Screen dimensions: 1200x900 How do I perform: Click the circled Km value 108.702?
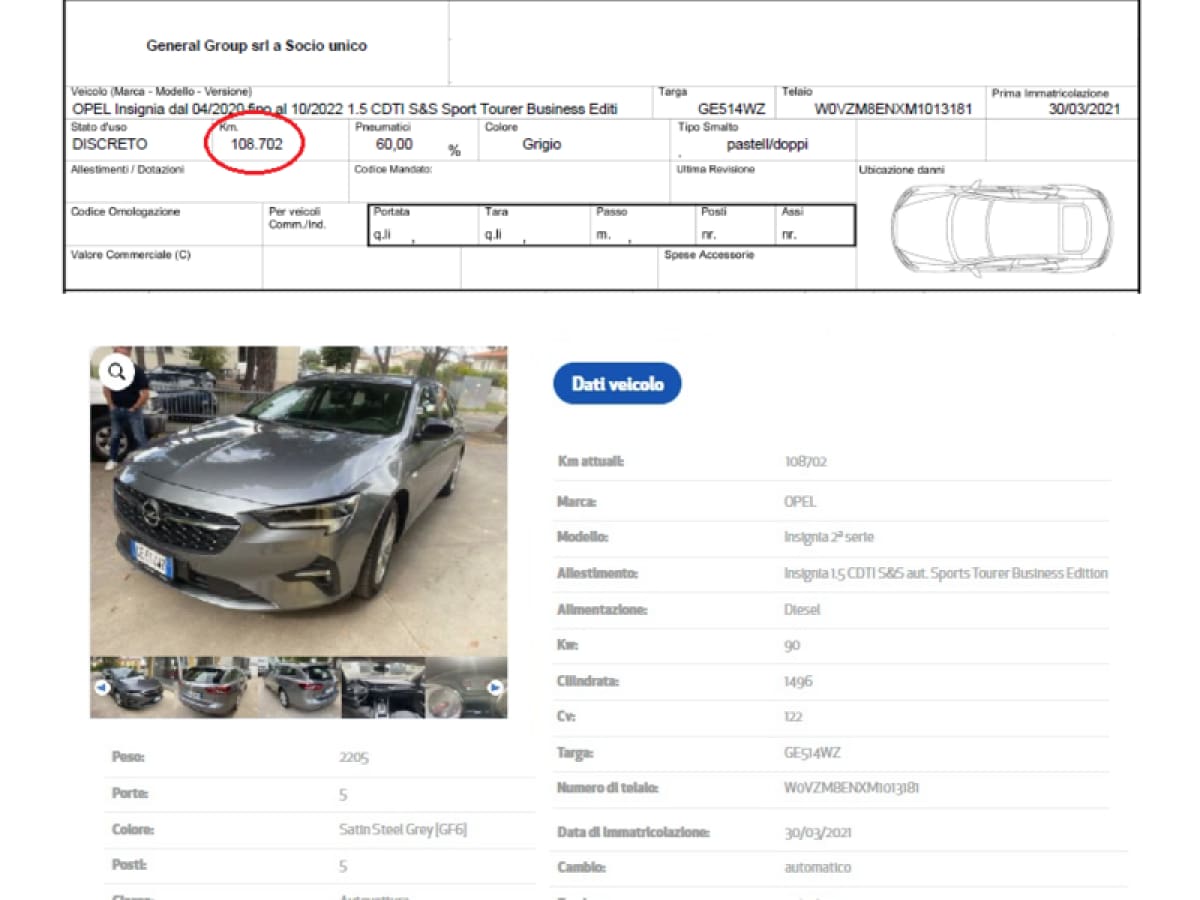coord(256,144)
